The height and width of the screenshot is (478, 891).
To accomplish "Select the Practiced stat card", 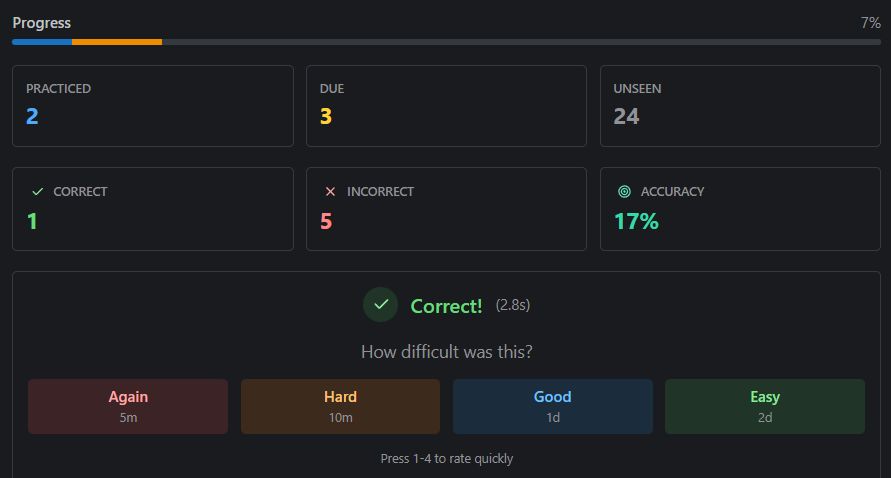I will coord(153,106).
